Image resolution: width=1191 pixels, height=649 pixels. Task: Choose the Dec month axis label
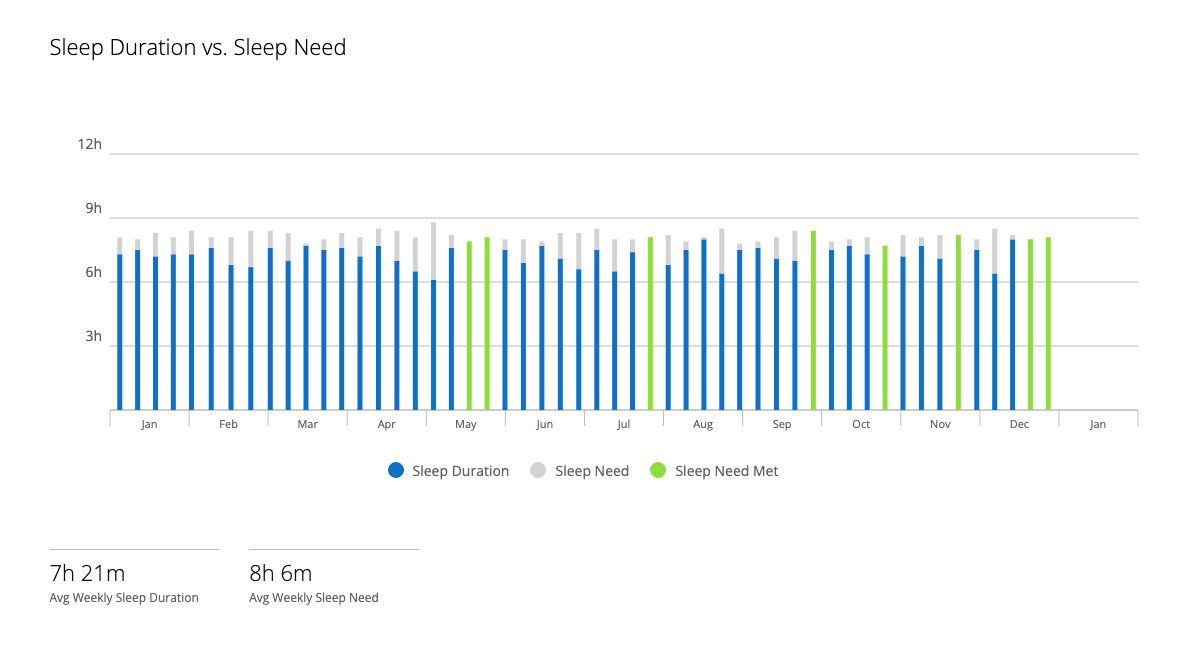(1019, 425)
